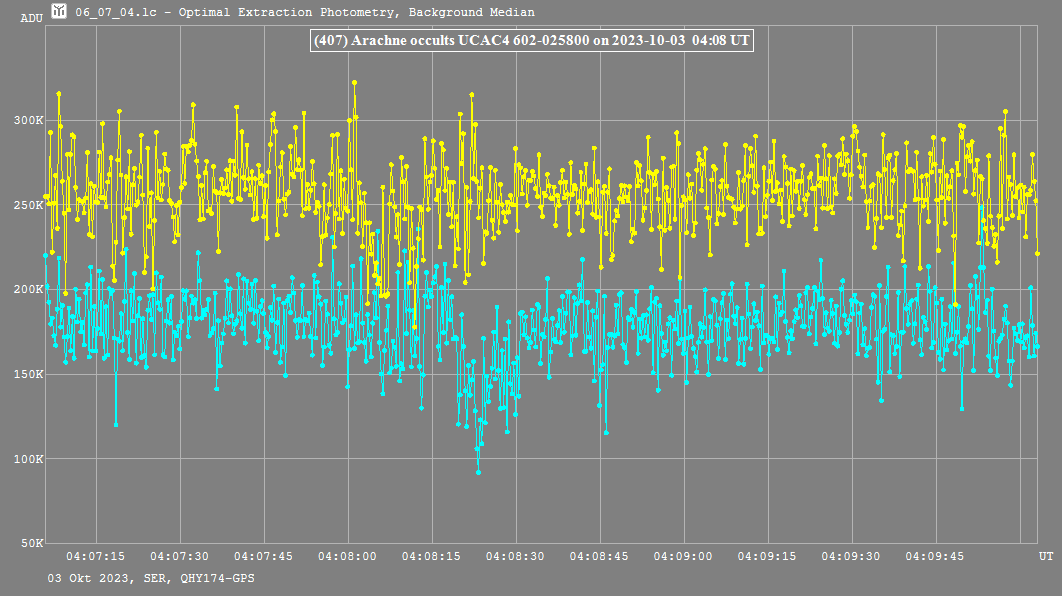Click the light curve icon beside the file name
This screenshot has width=1062, height=596.
click(x=60, y=12)
